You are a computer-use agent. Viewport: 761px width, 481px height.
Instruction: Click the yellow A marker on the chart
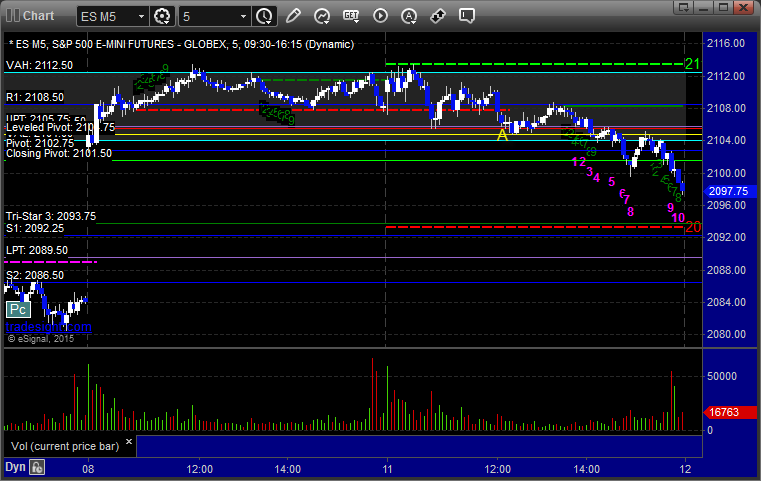click(x=502, y=135)
